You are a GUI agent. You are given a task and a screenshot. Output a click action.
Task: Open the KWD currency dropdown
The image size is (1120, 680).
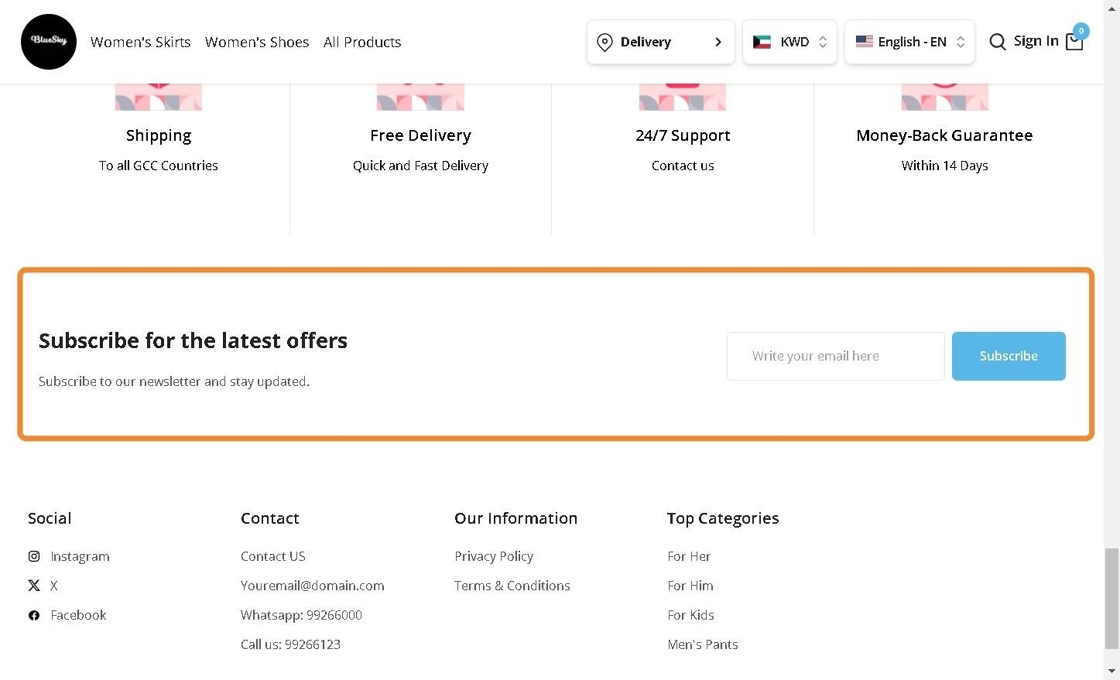[x=790, y=42]
